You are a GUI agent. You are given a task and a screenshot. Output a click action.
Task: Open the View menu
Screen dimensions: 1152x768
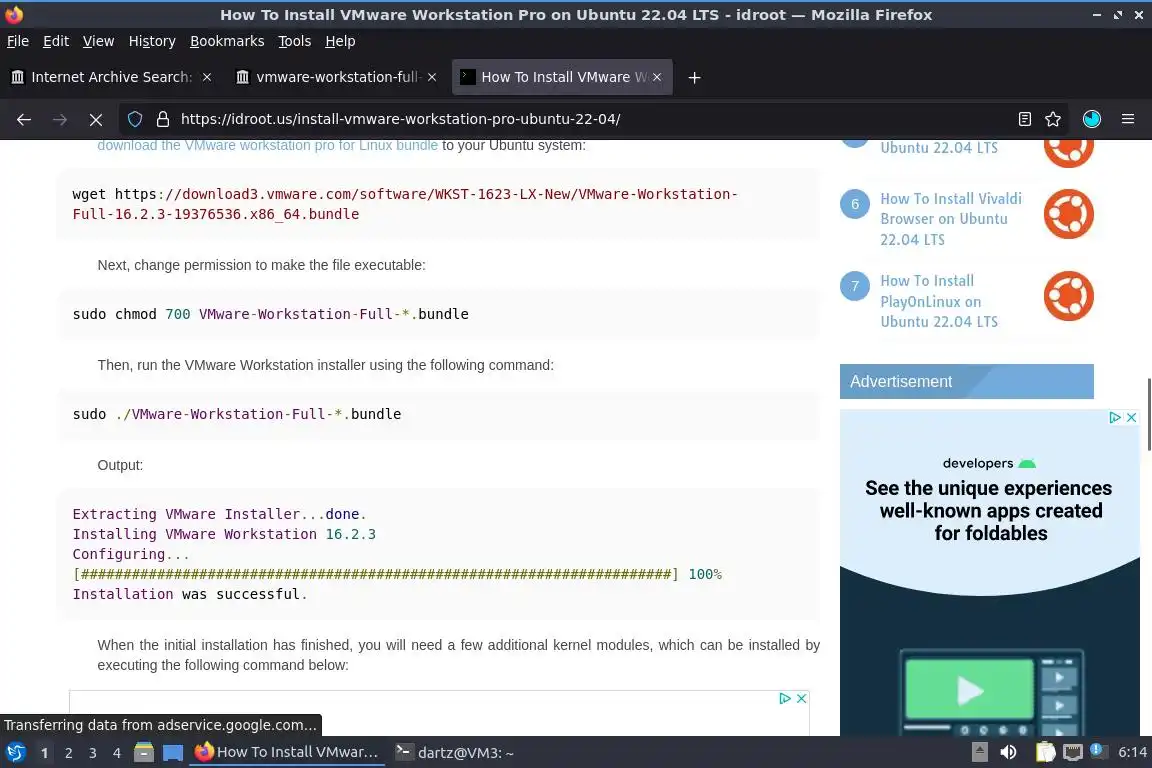(98, 41)
